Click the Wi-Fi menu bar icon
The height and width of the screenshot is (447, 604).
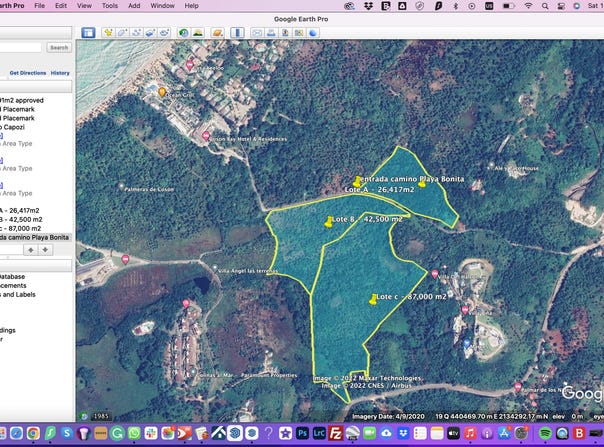528,6
